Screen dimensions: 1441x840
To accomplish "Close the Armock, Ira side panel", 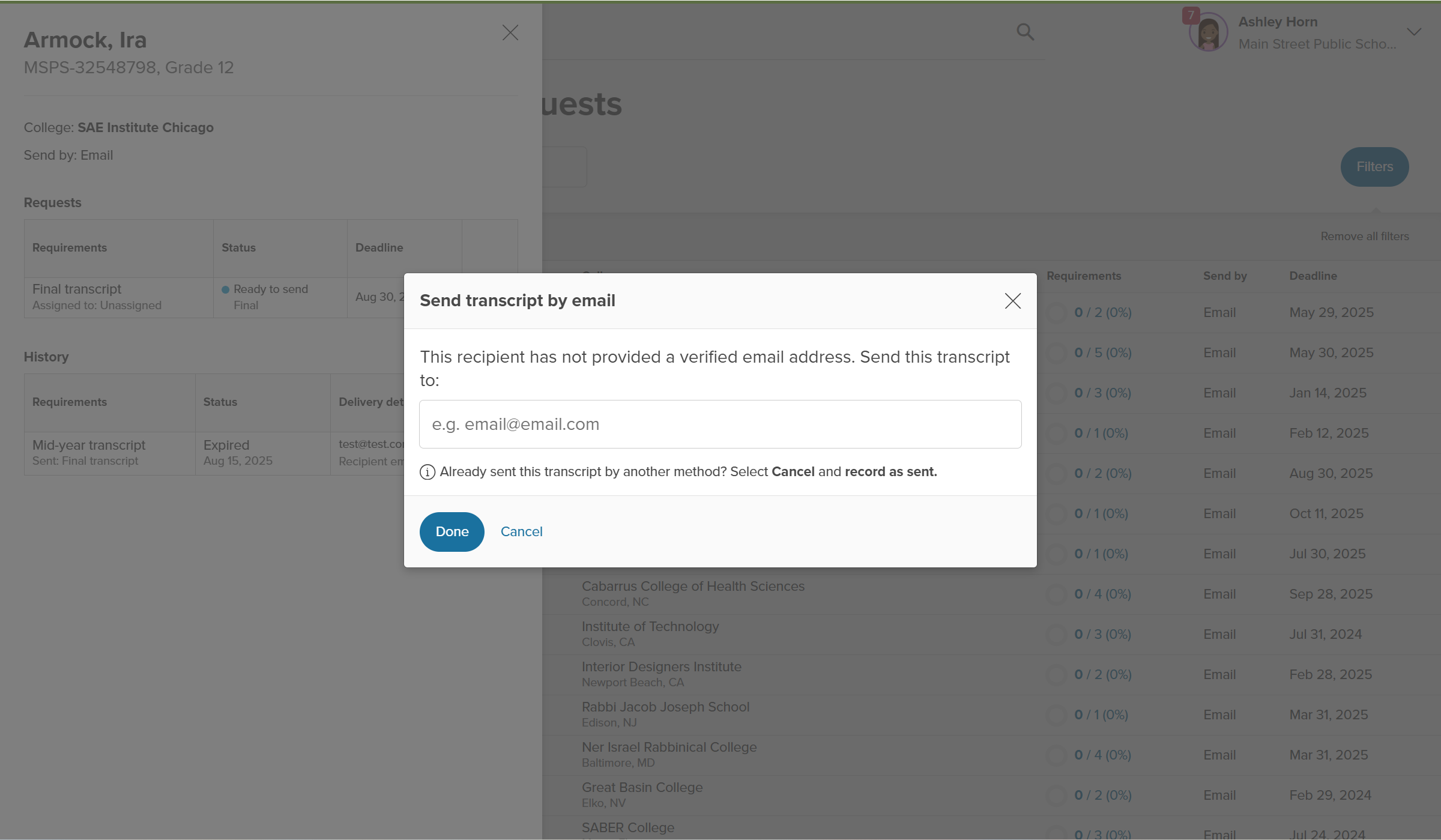I will pyautogui.click(x=510, y=32).
